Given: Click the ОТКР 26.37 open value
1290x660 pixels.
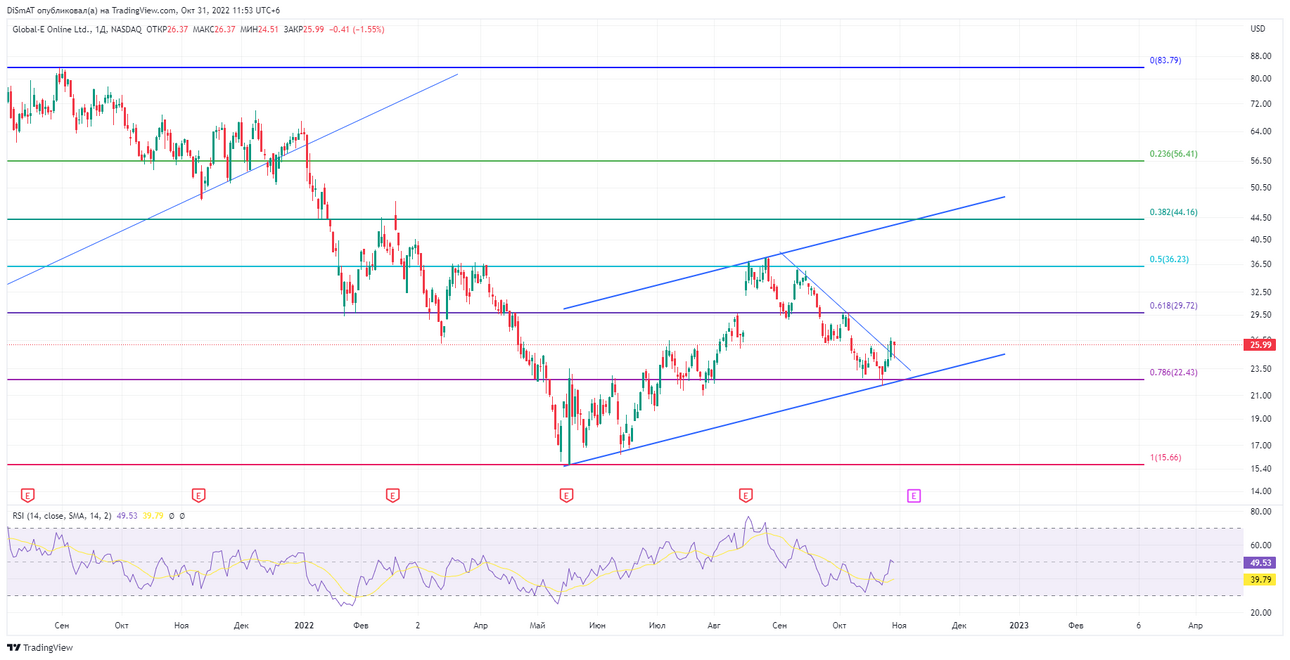Looking at the screenshot, I should tap(167, 29).
